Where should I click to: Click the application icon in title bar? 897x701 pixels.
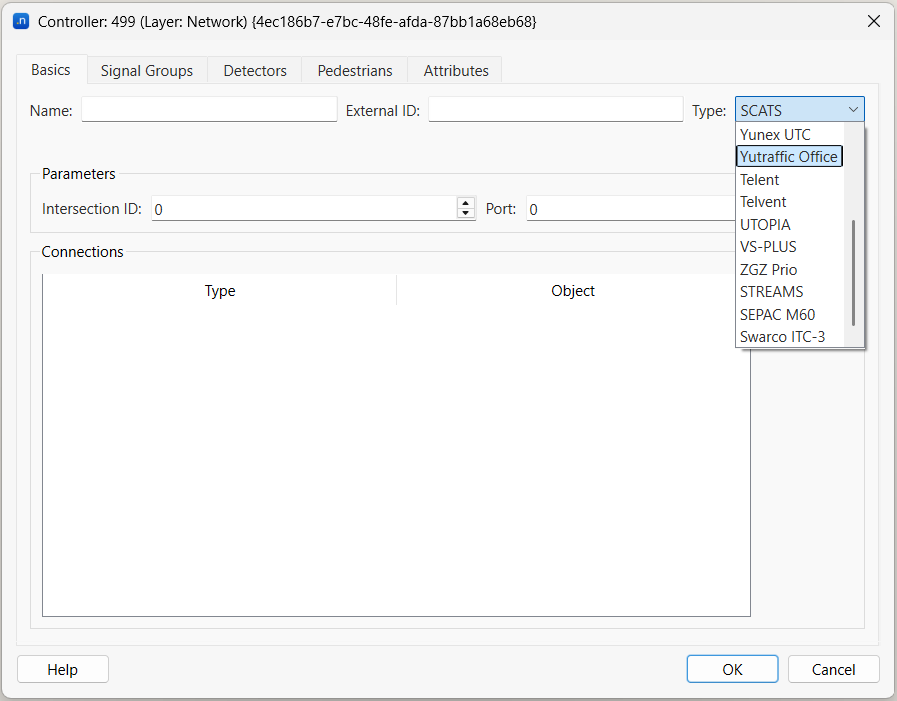pos(21,22)
